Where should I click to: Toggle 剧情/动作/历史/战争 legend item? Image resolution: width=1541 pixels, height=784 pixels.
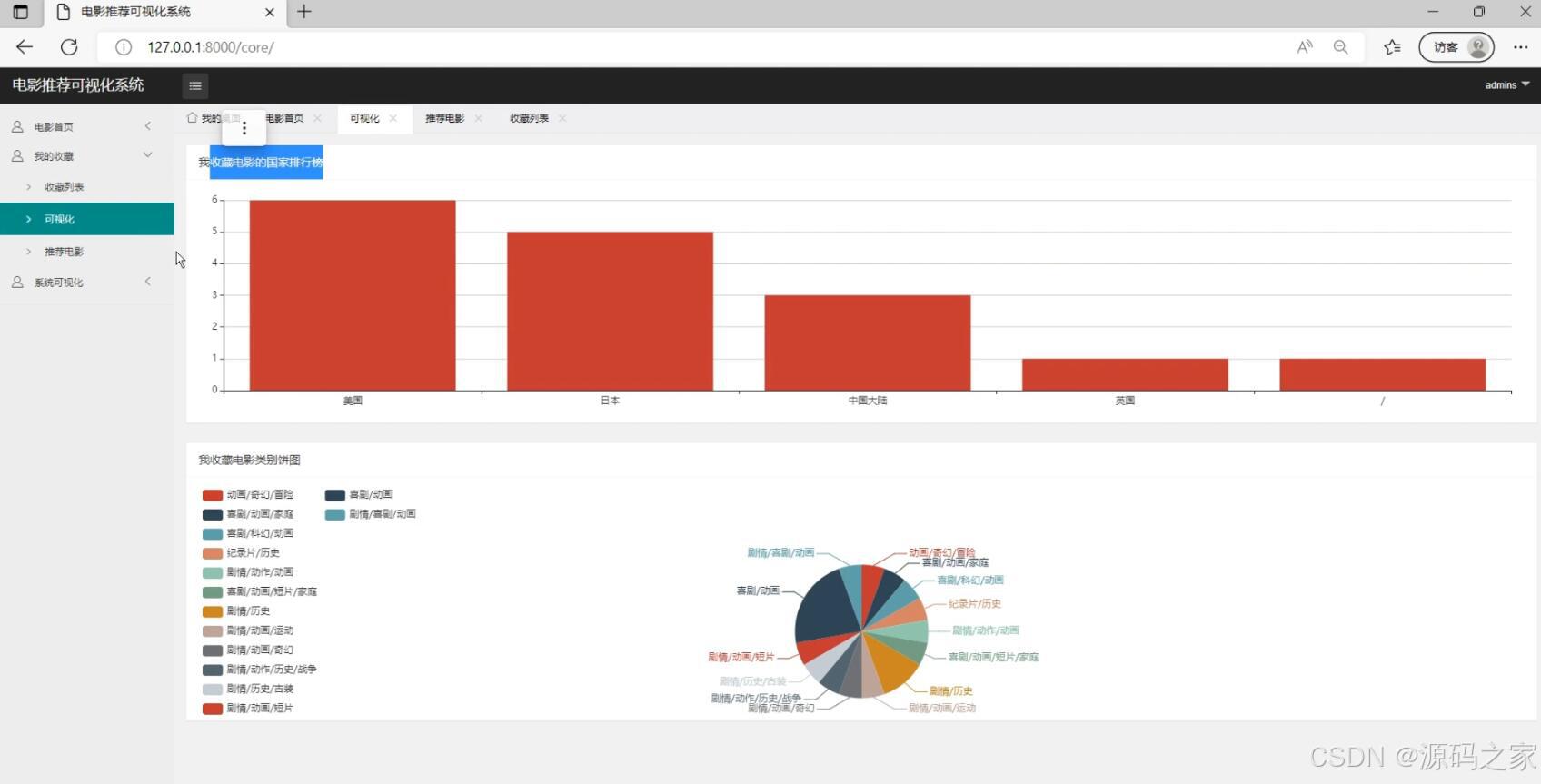(x=260, y=670)
